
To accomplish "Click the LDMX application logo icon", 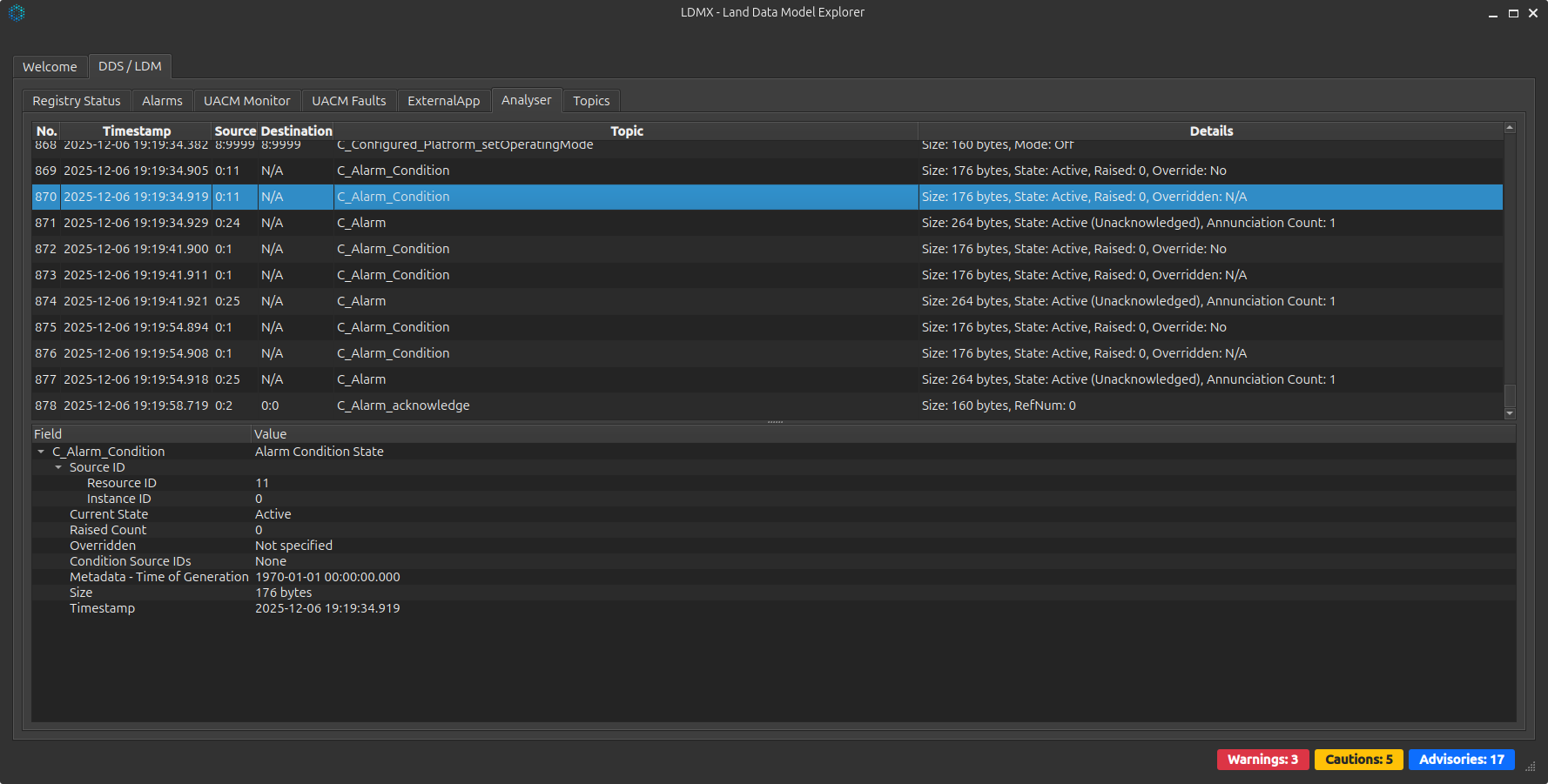I will pos(16,14).
